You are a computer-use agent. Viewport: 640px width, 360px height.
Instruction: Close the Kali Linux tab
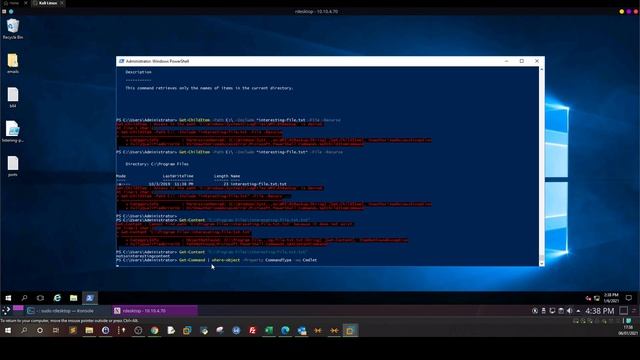tap(62, 3)
